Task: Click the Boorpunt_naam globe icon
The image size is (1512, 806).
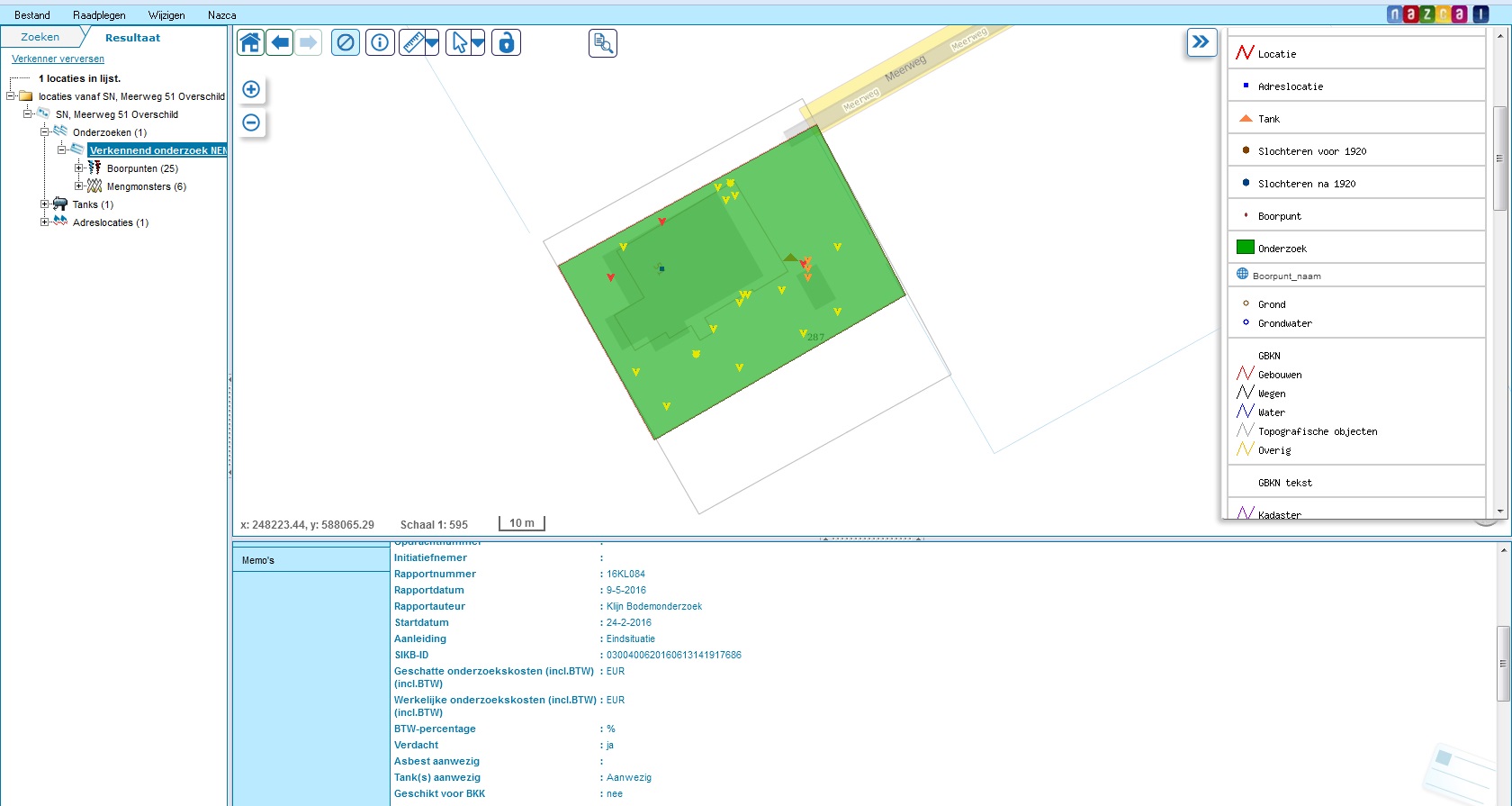Action: (1242, 274)
